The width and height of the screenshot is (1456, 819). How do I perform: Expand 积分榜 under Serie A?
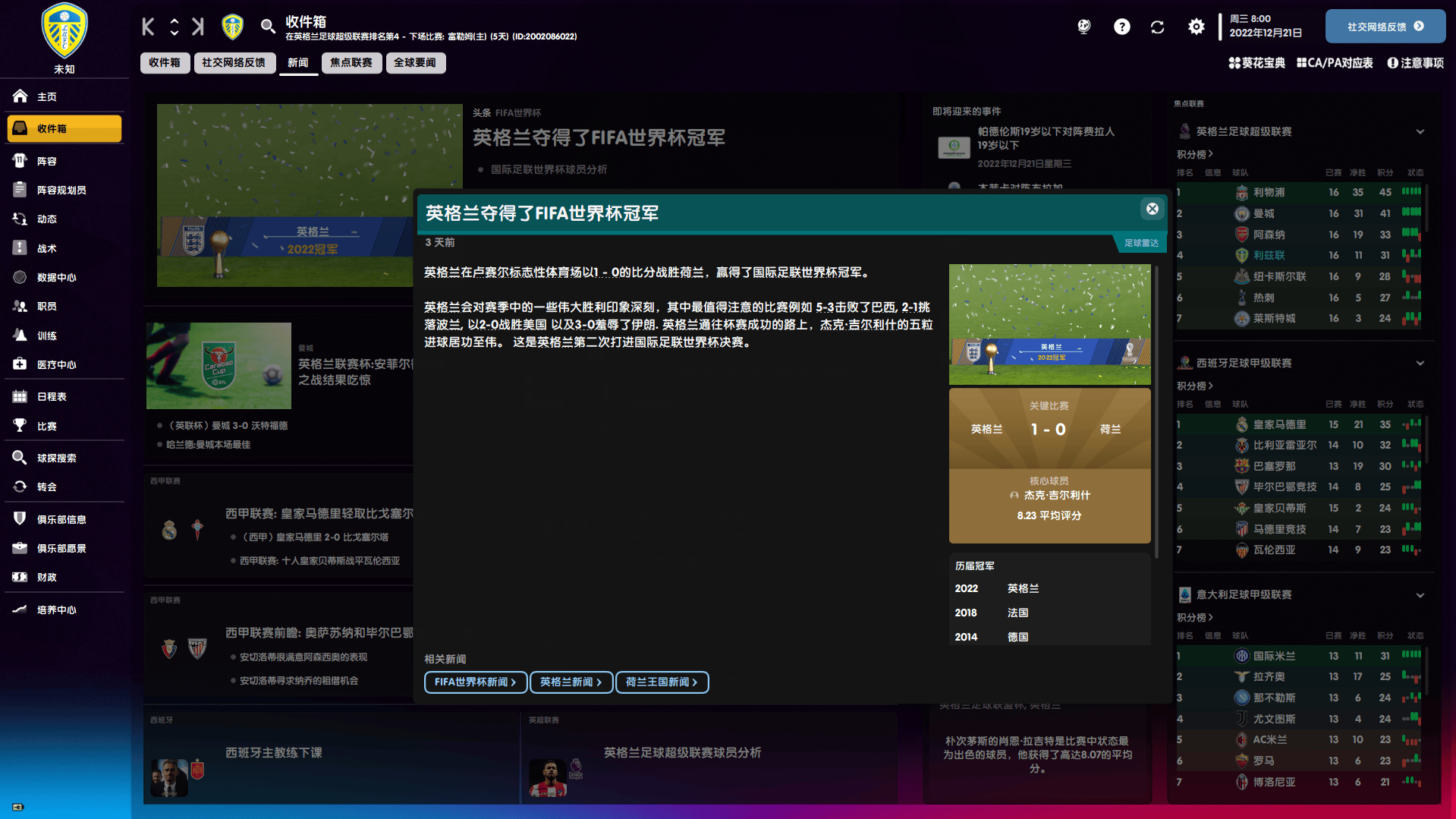tap(1195, 618)
